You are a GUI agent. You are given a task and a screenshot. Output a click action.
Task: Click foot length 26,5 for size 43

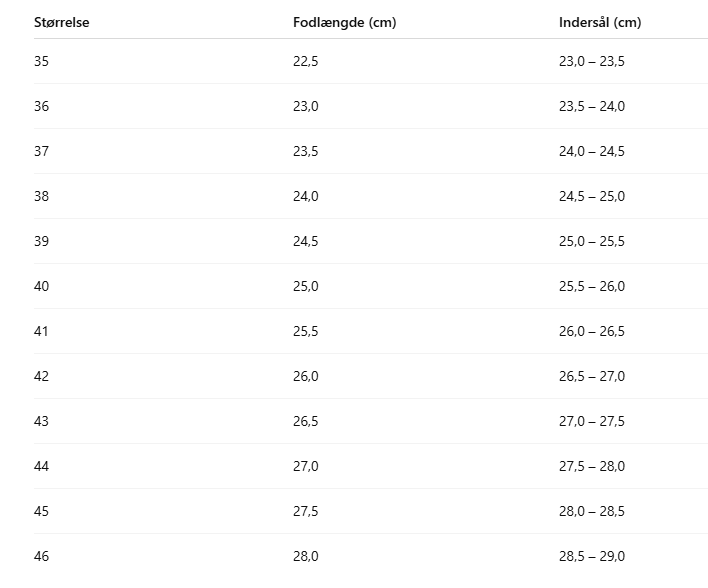(305, 421)
